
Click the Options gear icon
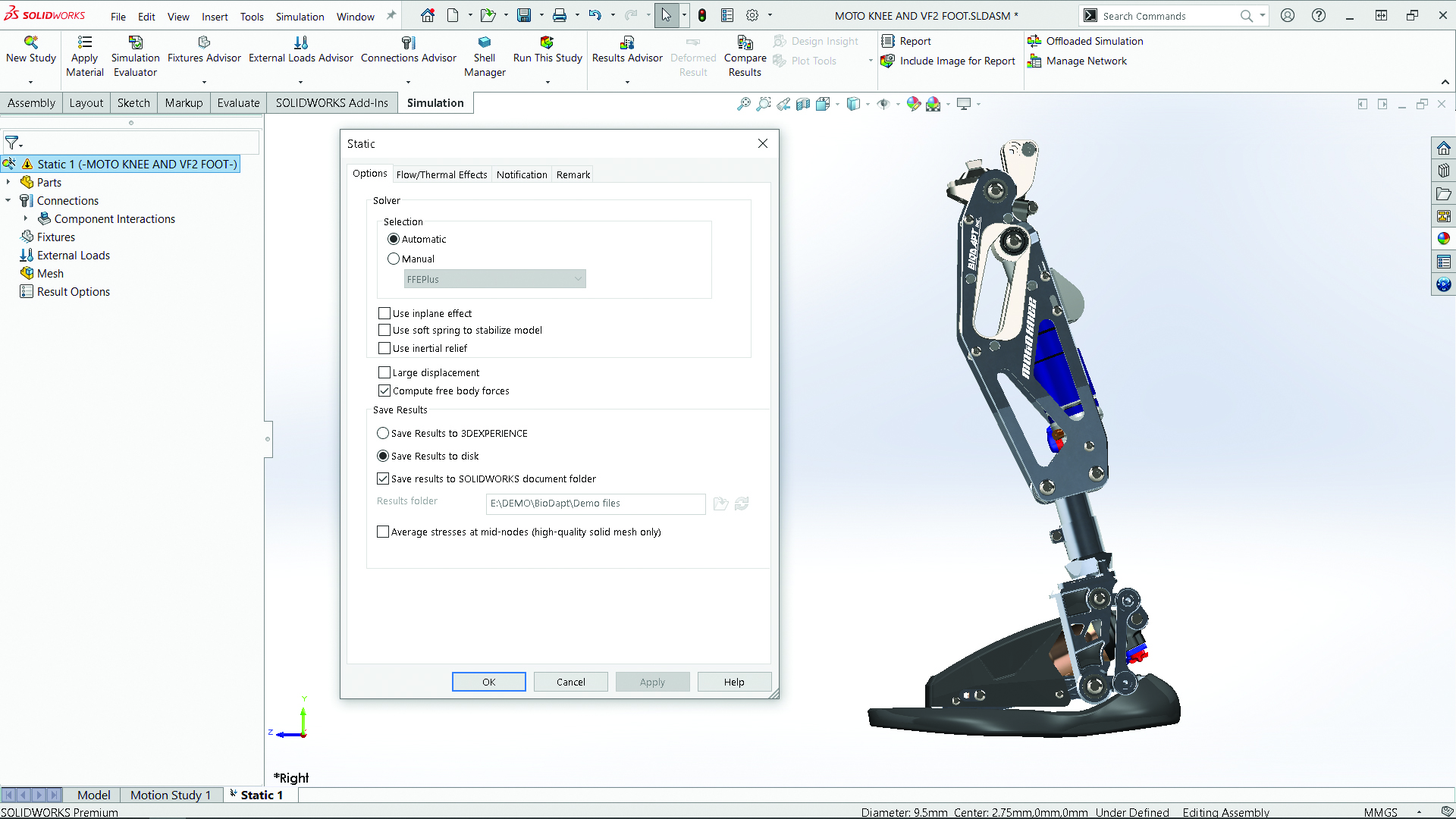[x=752, y=15]
